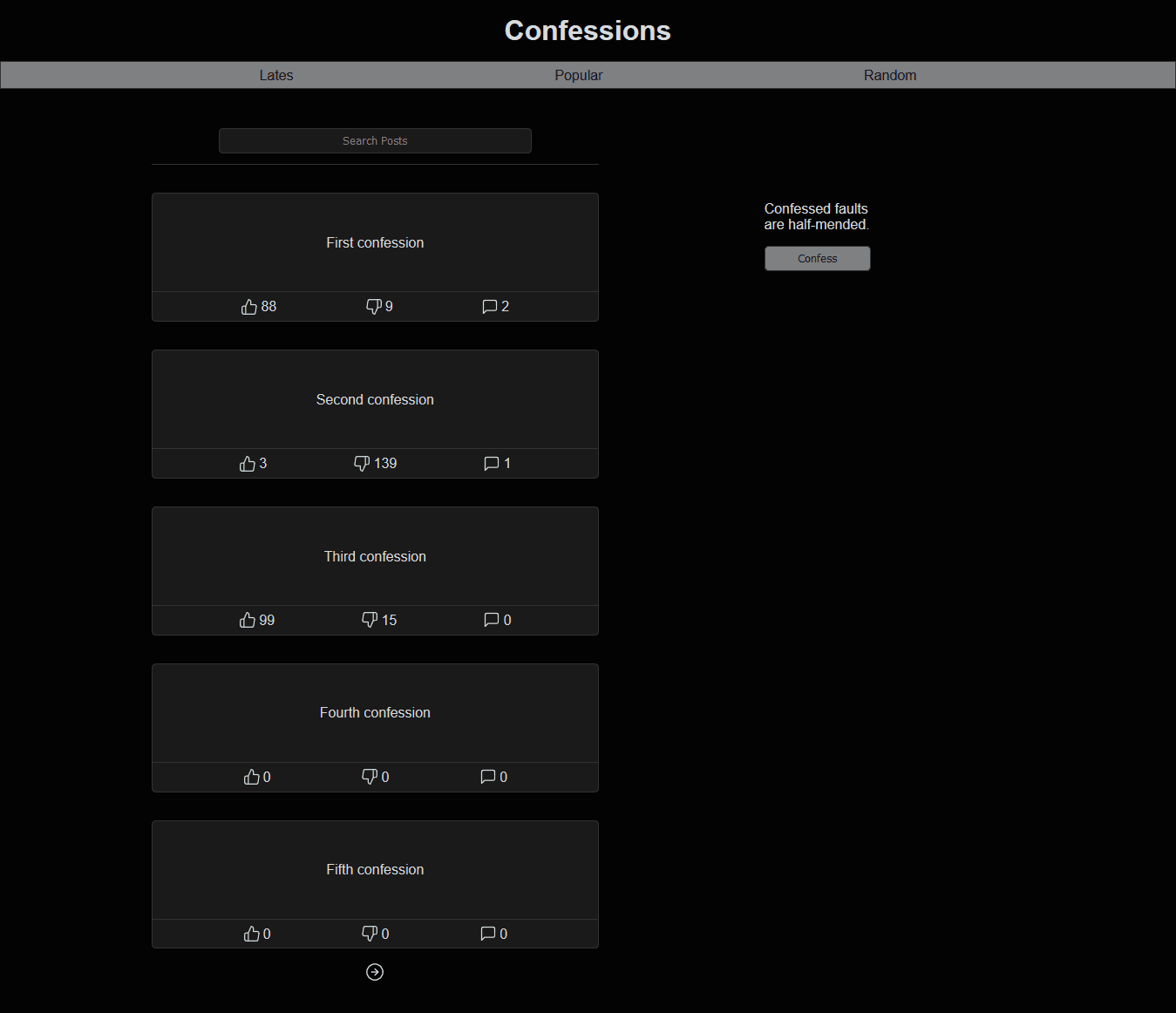Viewport: 1176px width, 1013px height.
Task: Click the Confessions page title
Action: click(587, 31)
